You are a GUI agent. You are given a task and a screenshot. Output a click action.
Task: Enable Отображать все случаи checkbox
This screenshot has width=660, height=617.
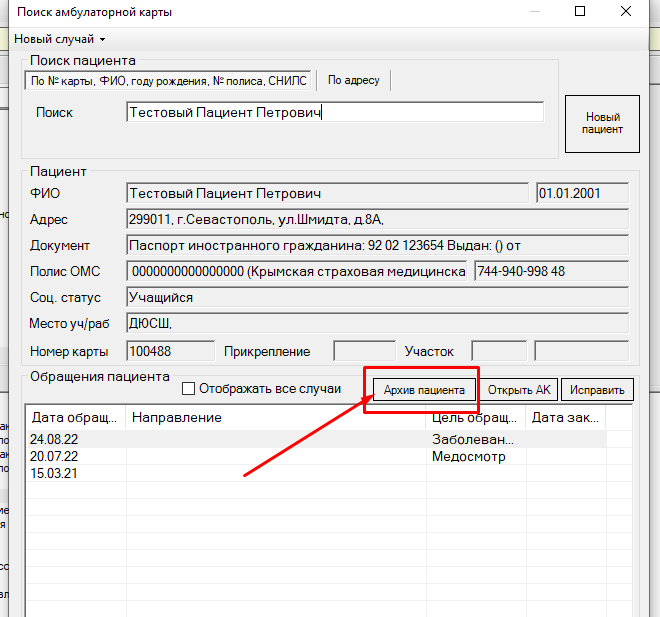tap(189, 389)
